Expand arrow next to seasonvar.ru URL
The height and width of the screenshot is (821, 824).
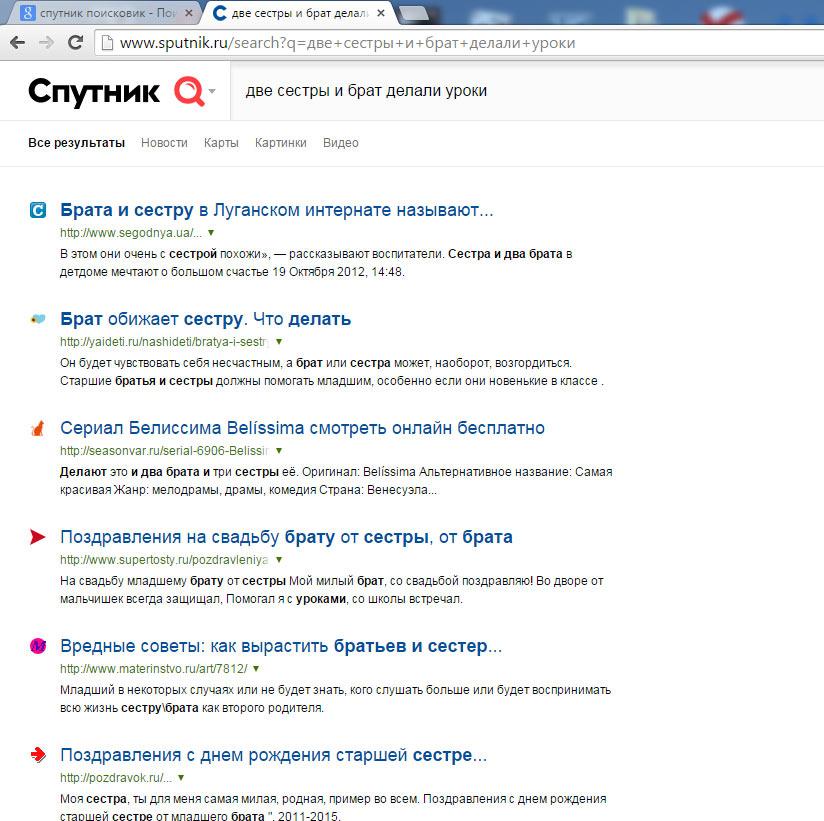coord(279,450)
